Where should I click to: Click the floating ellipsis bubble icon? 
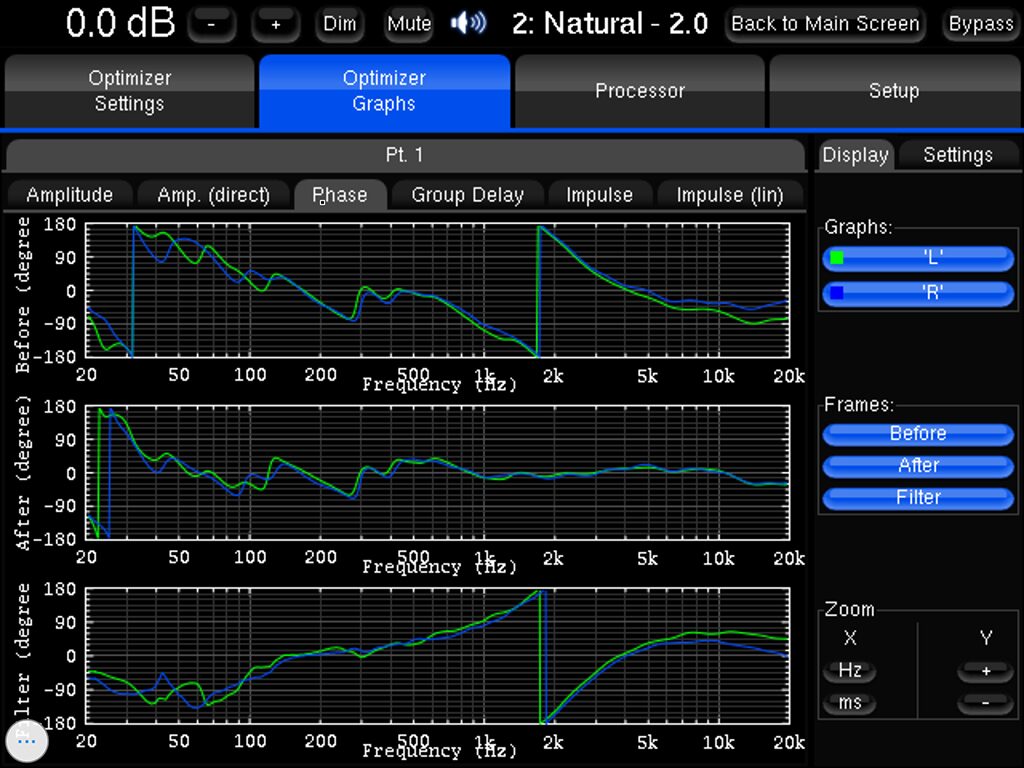pos(27,741)
